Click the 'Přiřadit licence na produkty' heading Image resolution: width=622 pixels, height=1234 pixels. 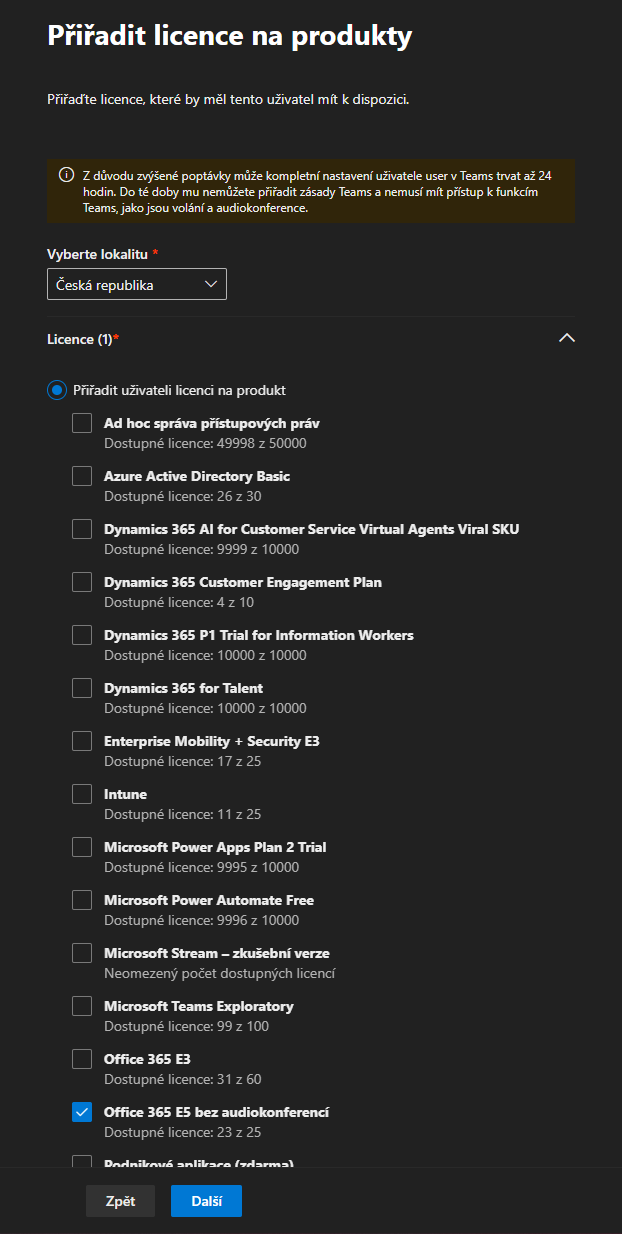230,37
